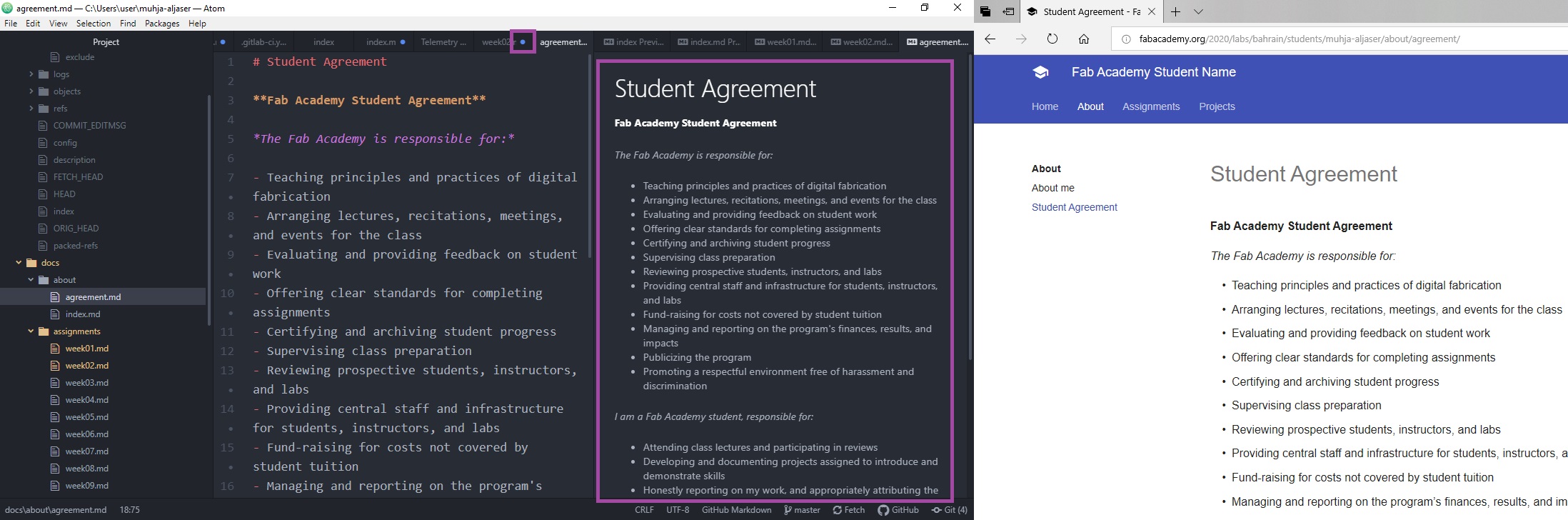
Task: Open week01.md in project tree
Action: (x=87, y=349)
